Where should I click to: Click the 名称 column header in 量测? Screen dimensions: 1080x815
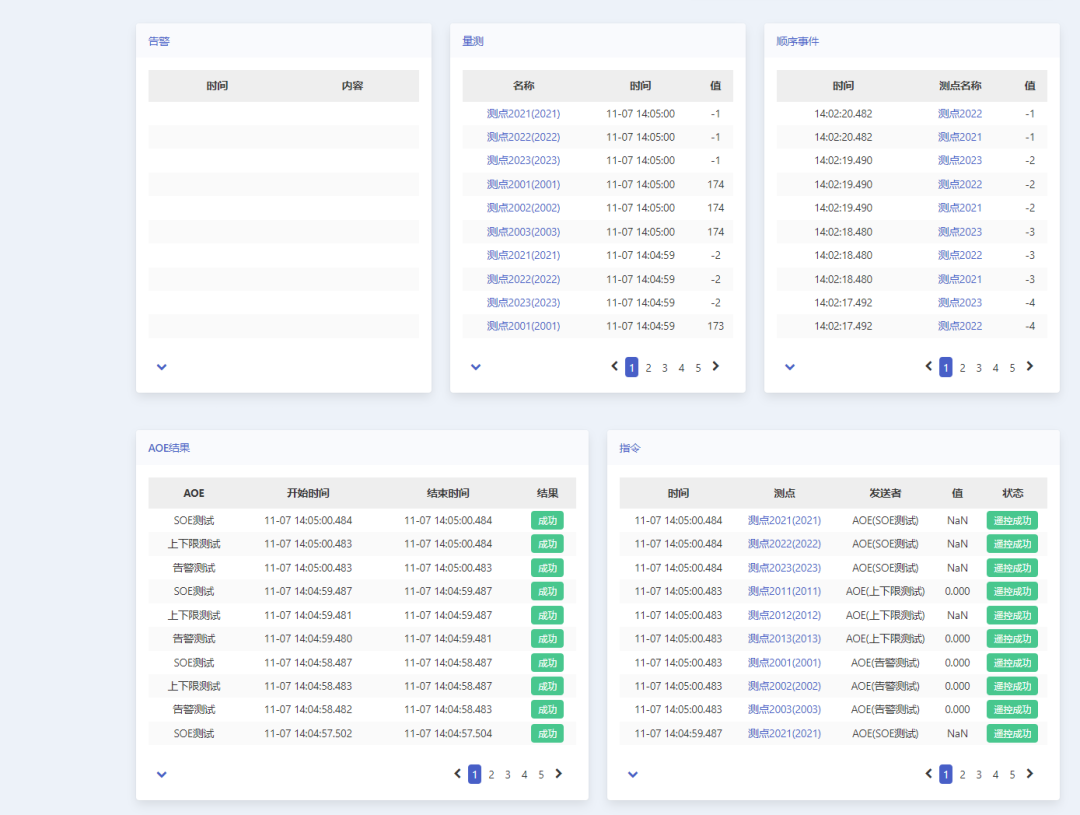(x=523, y=86)
